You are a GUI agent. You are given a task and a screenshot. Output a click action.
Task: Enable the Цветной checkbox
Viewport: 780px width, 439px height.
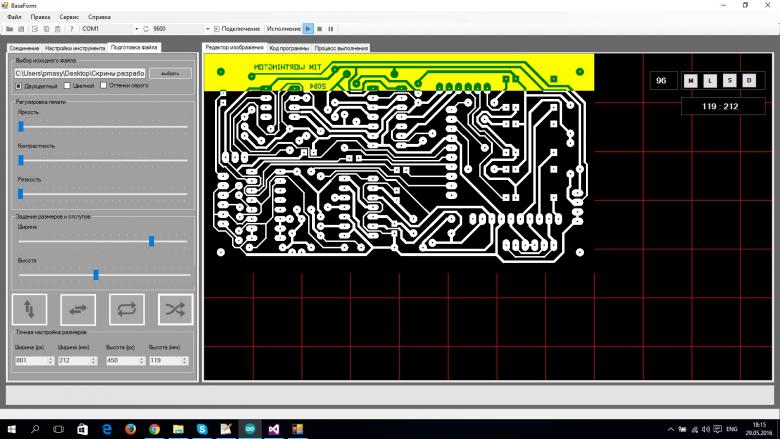click(69, 86)
